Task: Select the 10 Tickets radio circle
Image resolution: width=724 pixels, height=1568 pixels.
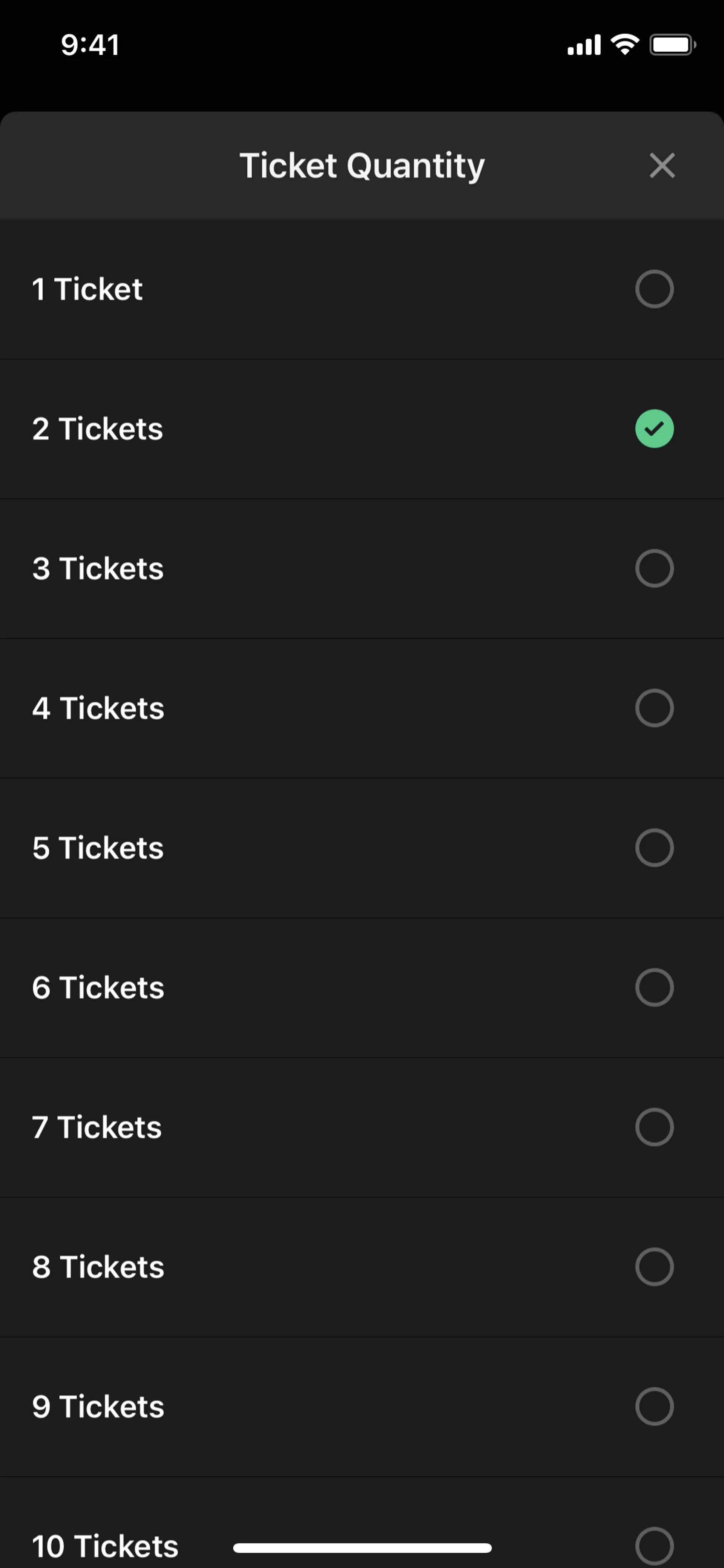Action: click(x=654, y=1545)
